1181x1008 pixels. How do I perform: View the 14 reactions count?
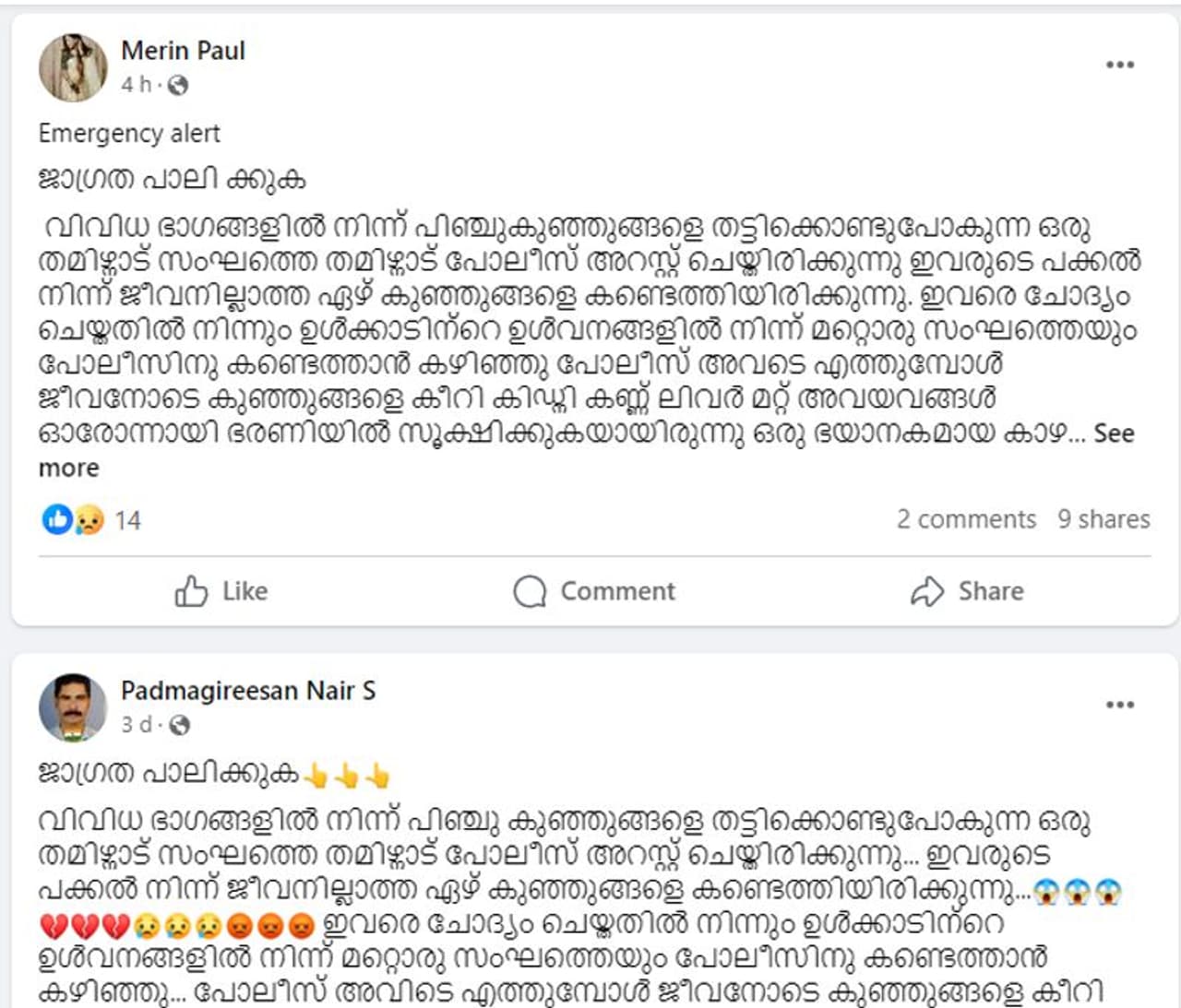128,521
